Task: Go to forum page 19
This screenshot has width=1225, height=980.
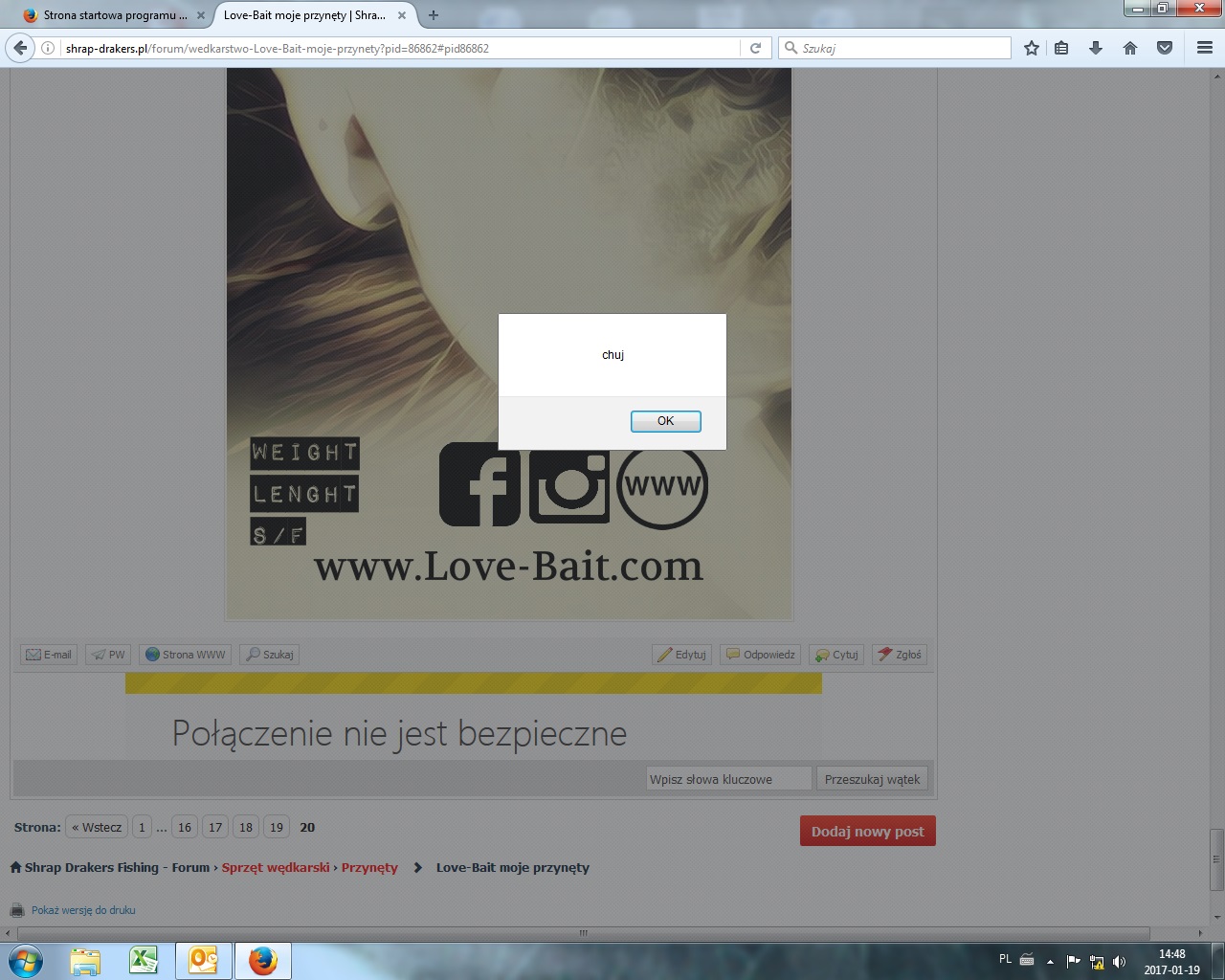Action: click(x=277, y=828)
